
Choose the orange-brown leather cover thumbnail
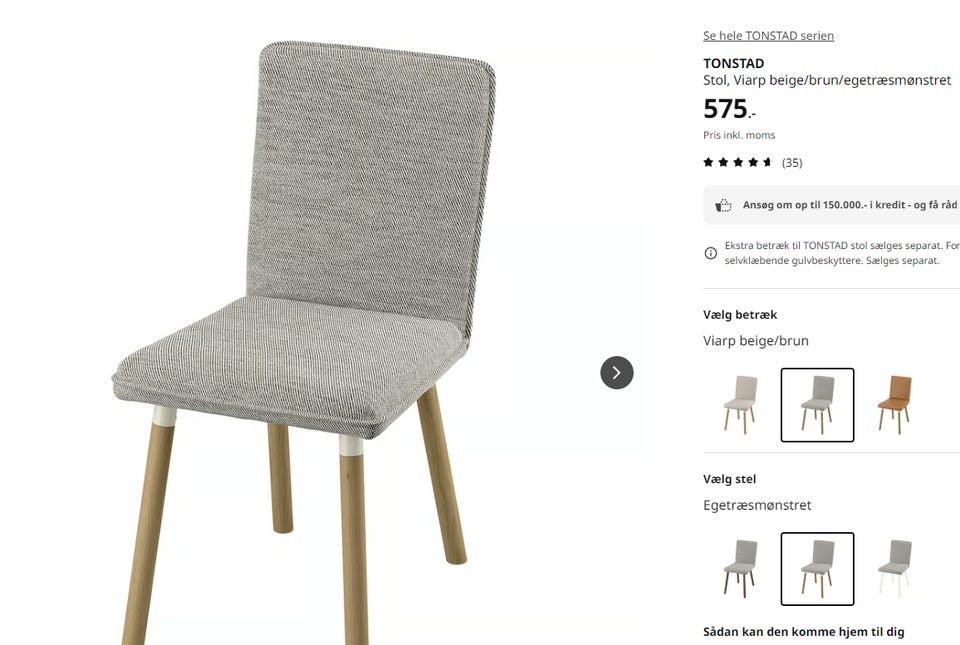pos(894,405)
